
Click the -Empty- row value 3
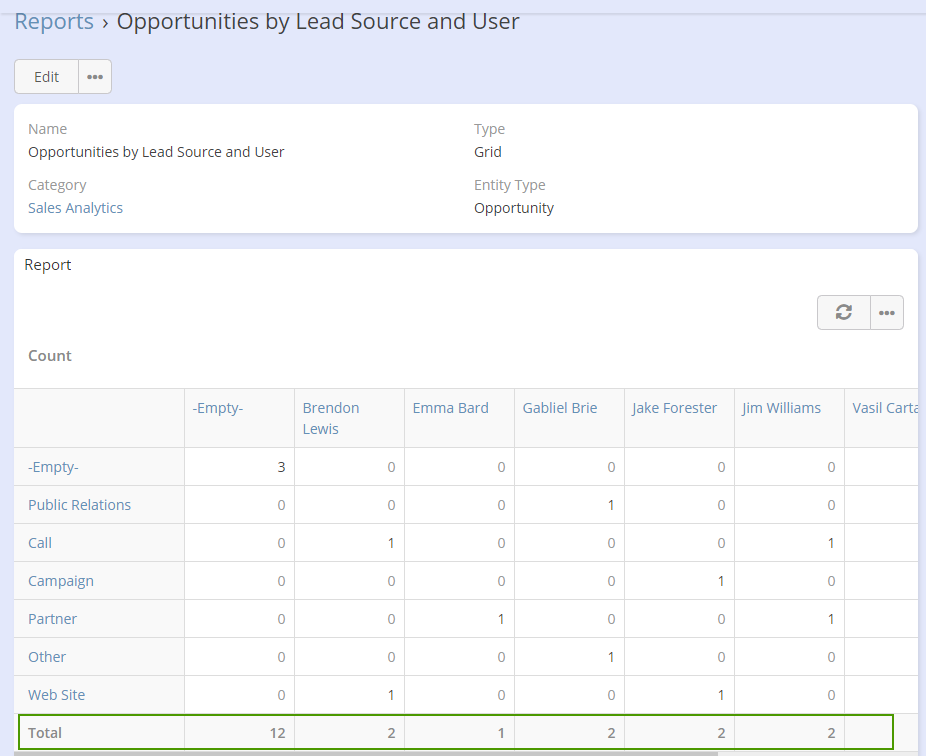tap(280, 467)
